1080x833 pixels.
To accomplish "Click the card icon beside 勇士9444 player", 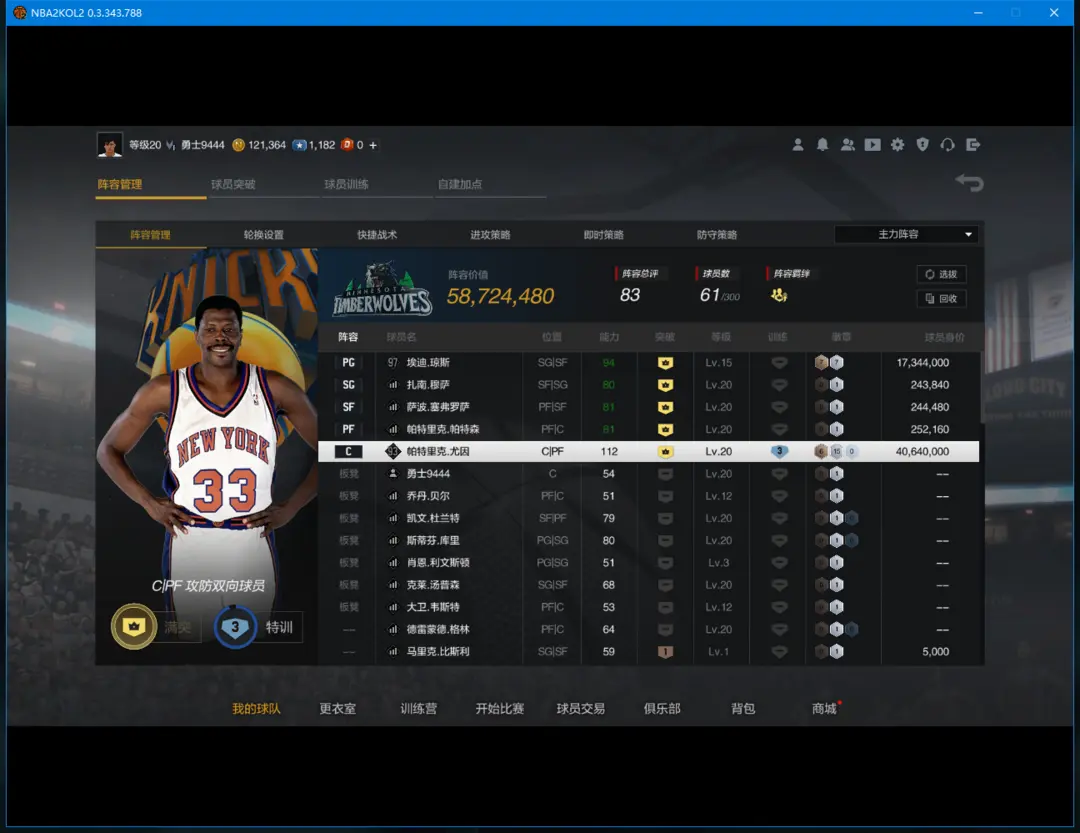I will click(393, 473).
